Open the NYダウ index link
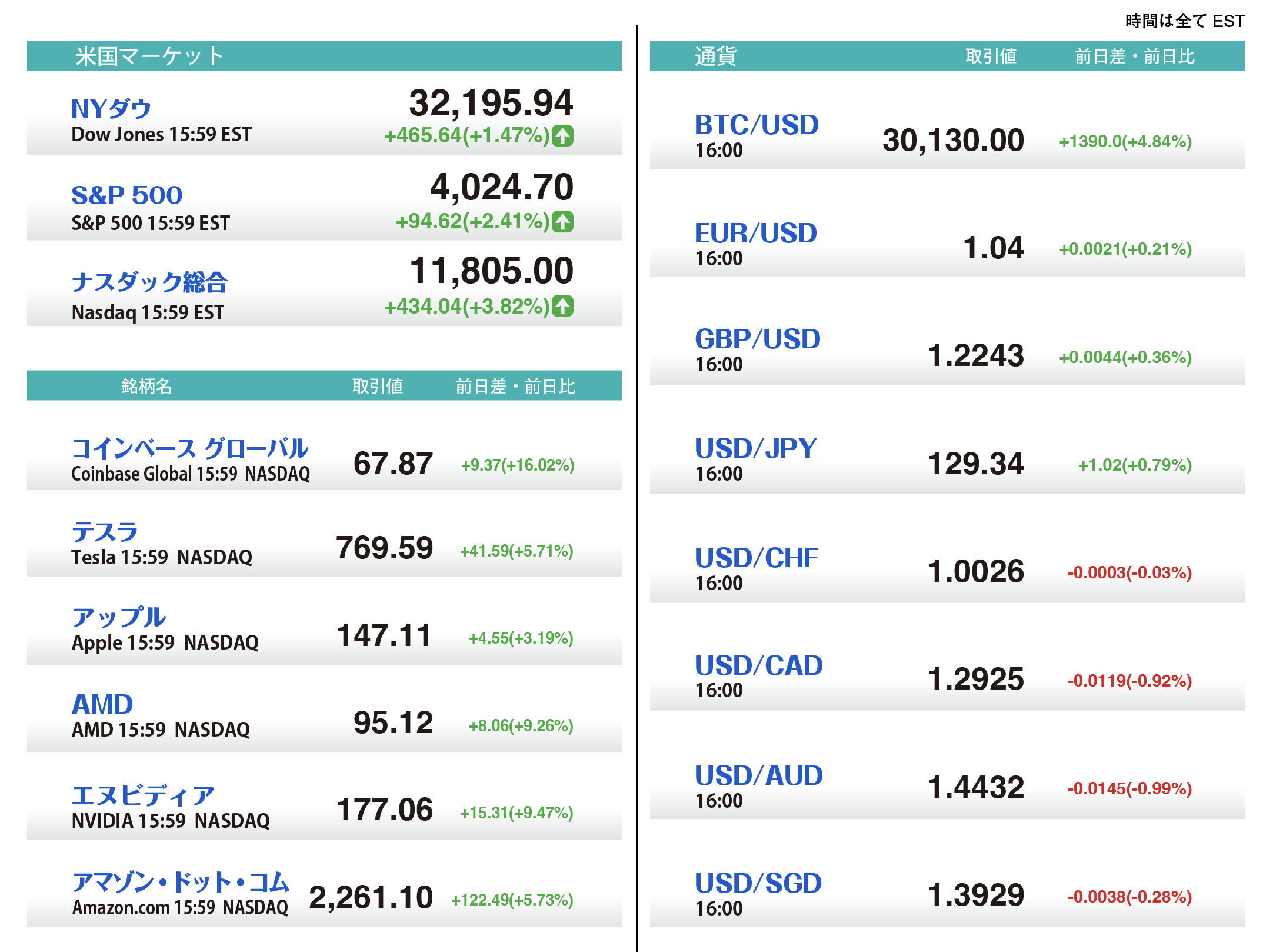This screenshot has height=952, width=1273. coord(111,109)
